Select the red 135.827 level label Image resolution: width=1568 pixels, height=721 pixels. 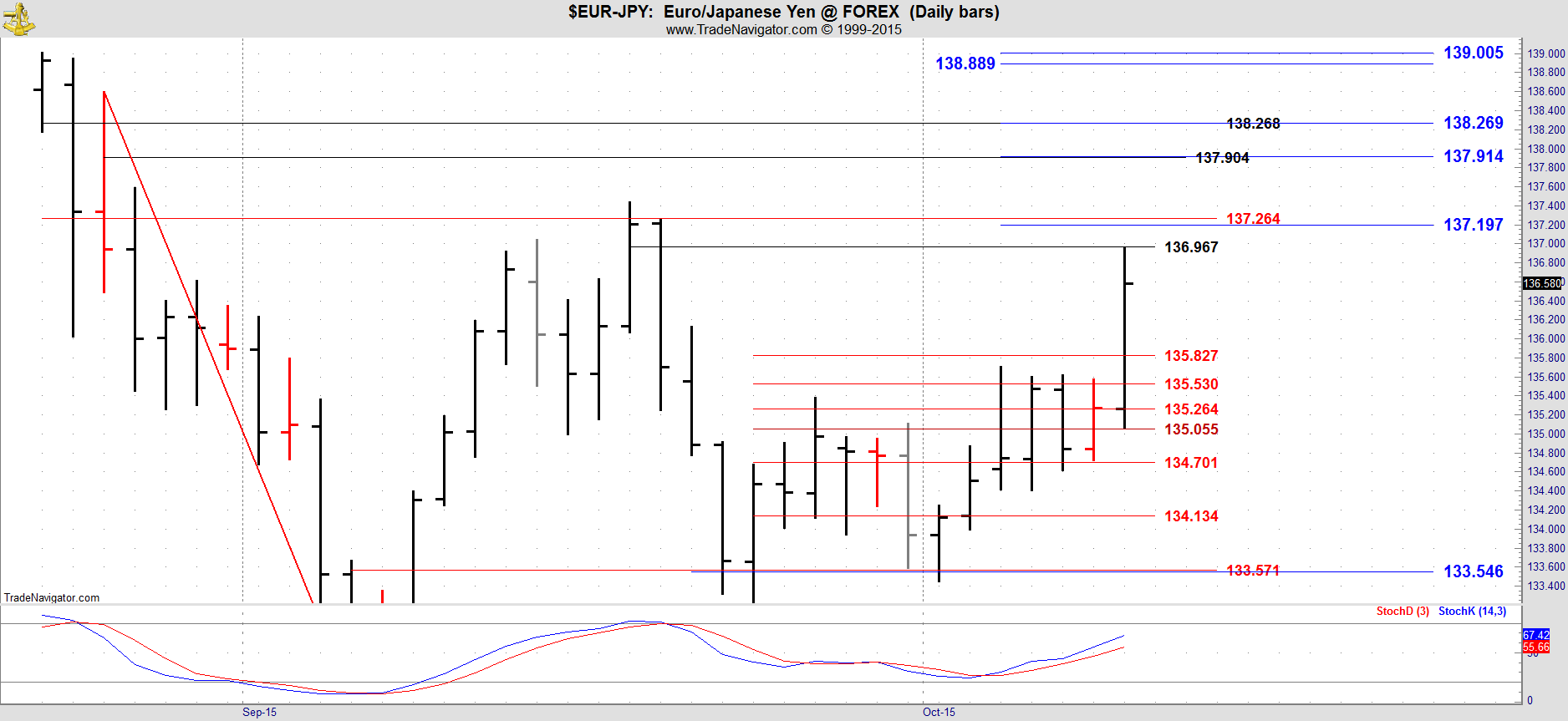click(x=1191, y=356)
